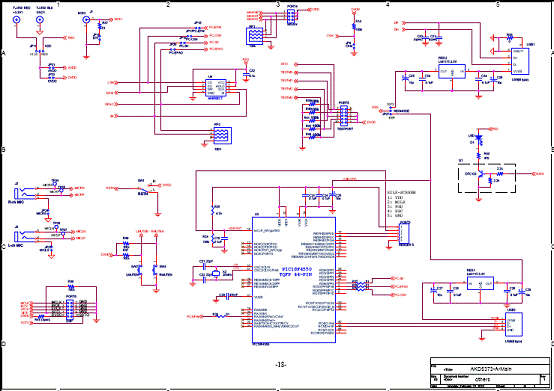Click the X2 crystal oscillator symbol
Image resolution: width=554 pixels, height=391 pixels.
tap(216, 273)
